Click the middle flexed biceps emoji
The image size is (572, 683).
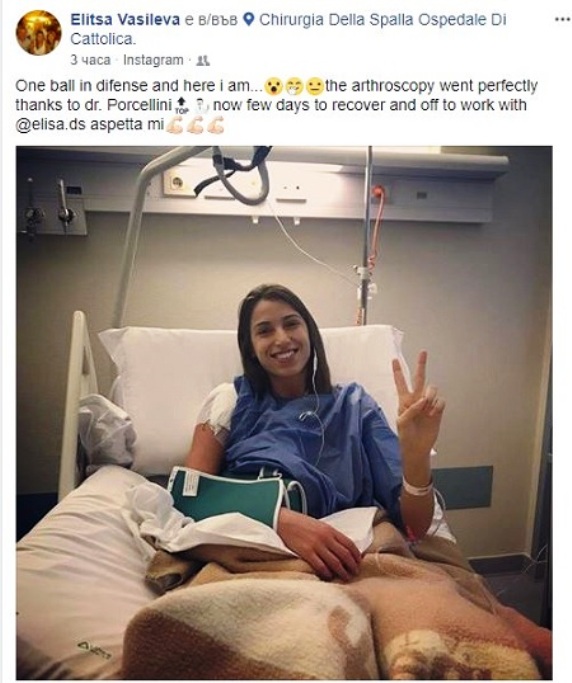pyautogui.click(x=195, y=126)
